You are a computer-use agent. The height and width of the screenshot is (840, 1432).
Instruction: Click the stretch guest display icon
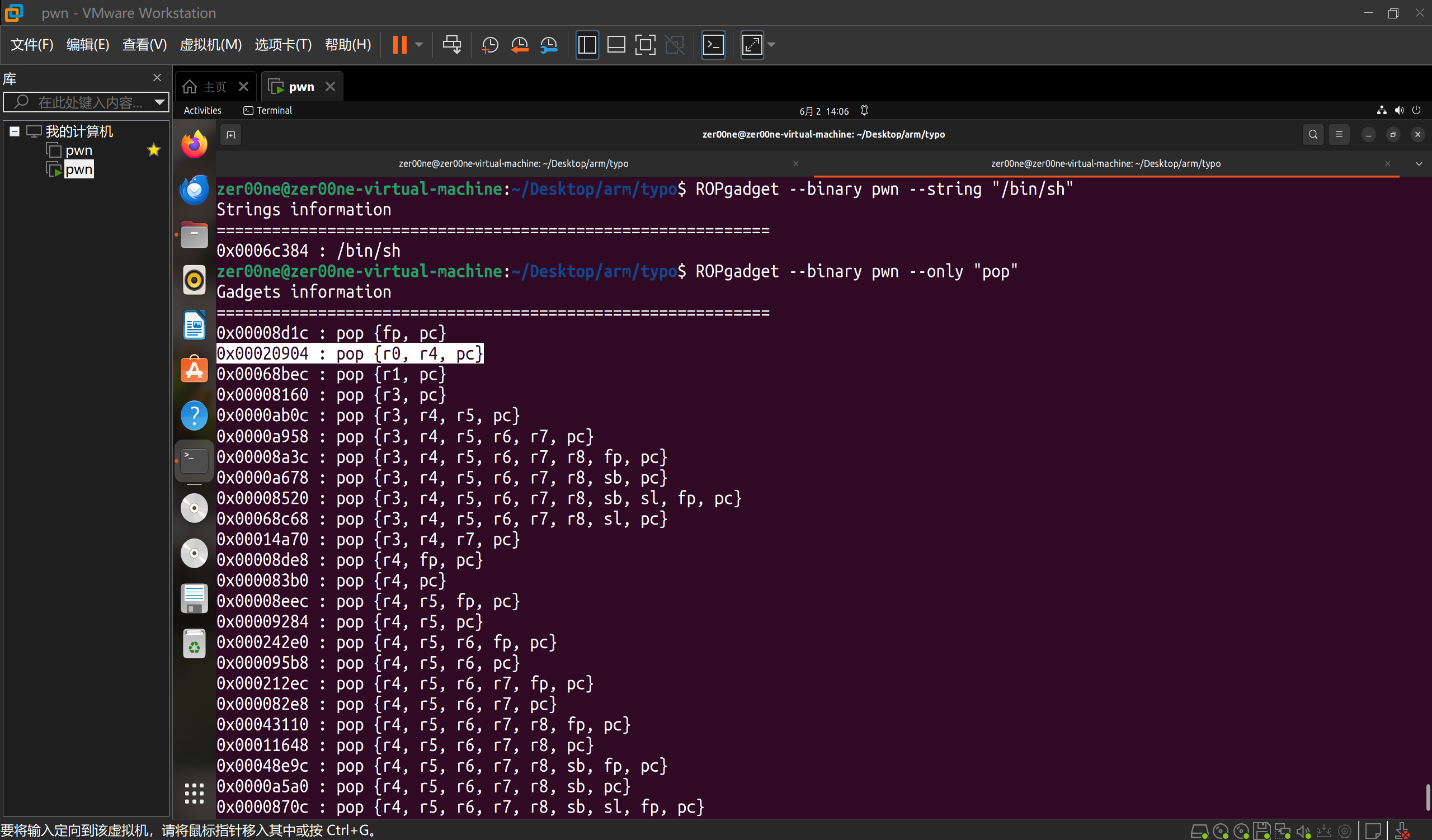tap(752, 44)
